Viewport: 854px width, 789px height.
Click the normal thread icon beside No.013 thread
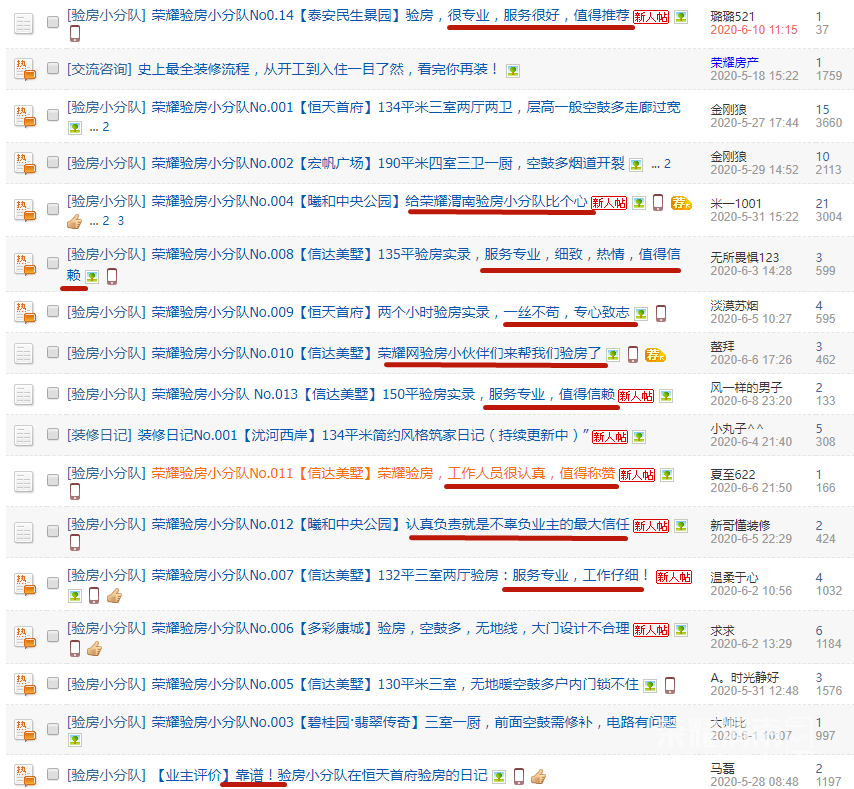(x=25, y=395)
